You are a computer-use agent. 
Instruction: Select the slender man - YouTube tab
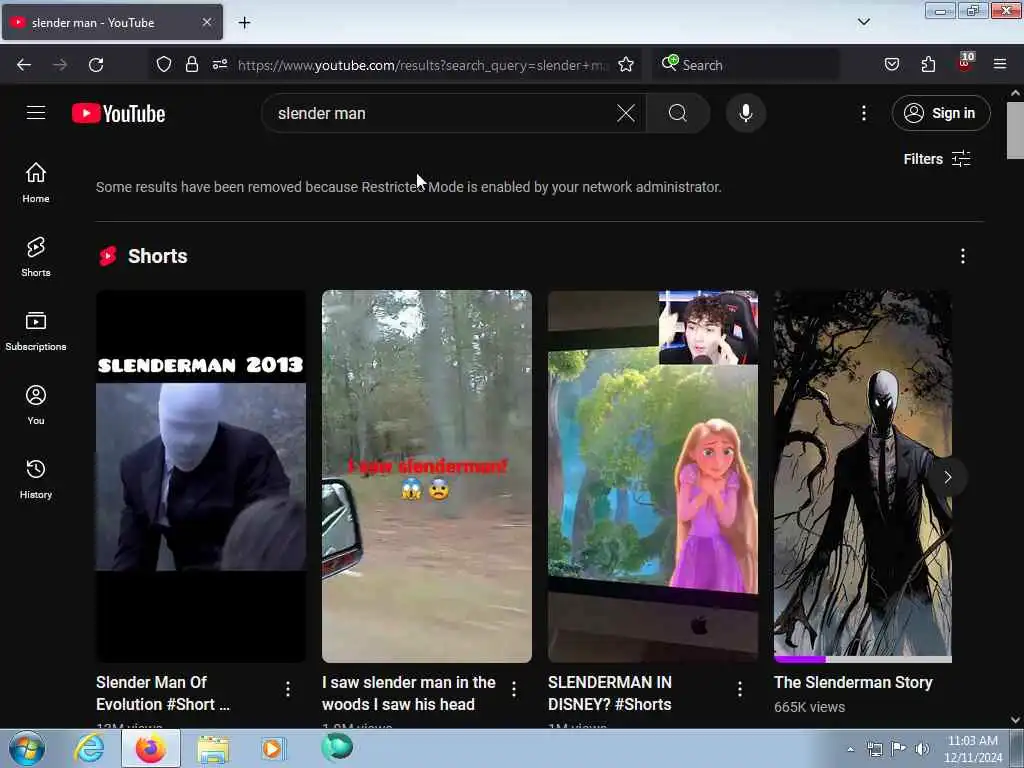pos(112,22)
